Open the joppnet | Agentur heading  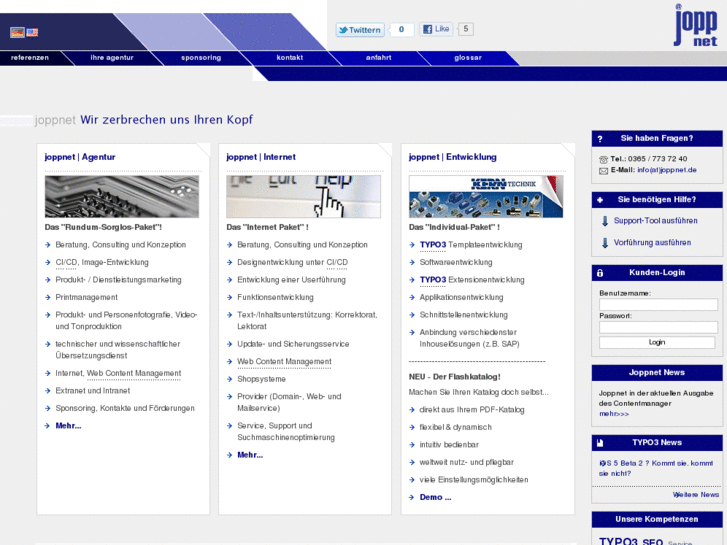[80, 157]
